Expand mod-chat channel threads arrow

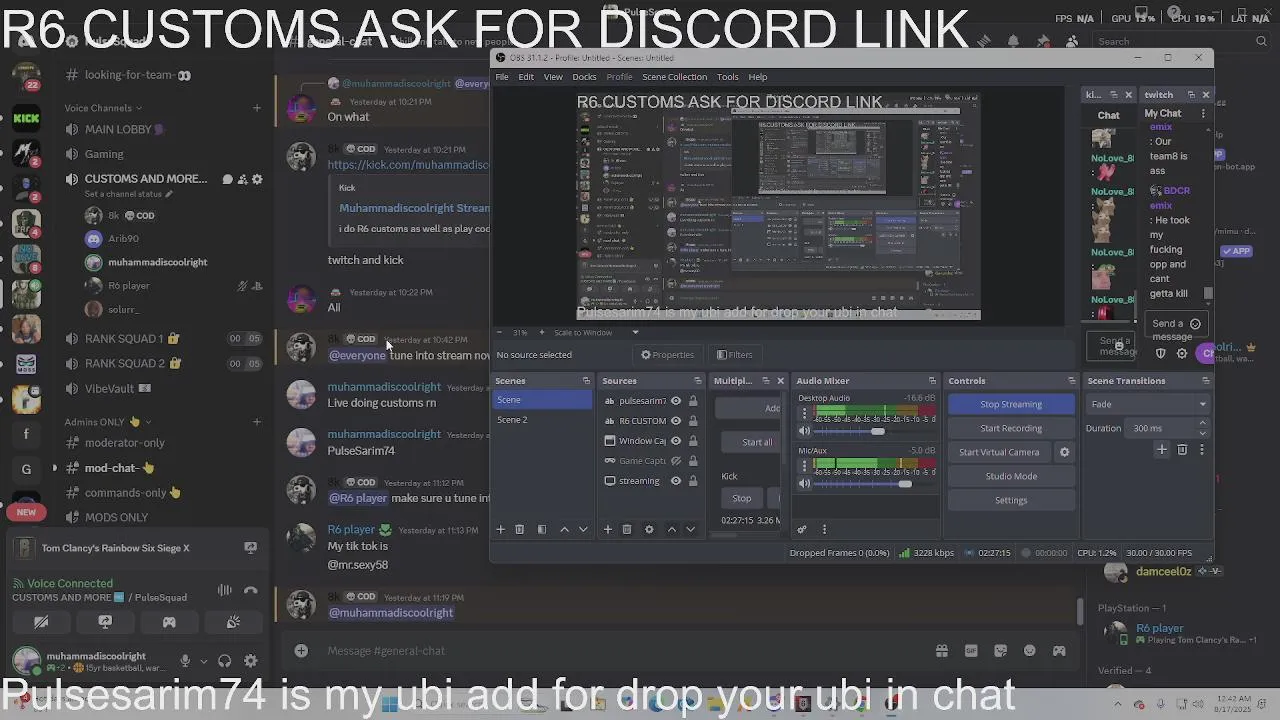click(55, 468)
